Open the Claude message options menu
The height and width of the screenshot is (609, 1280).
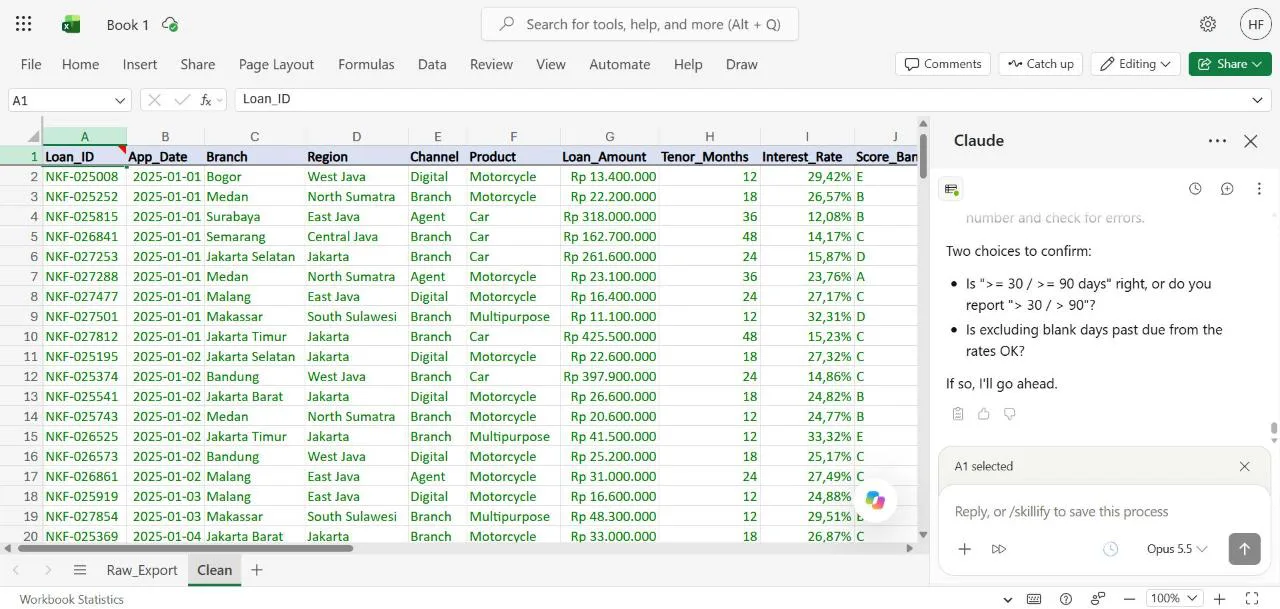coord(1259,189)
